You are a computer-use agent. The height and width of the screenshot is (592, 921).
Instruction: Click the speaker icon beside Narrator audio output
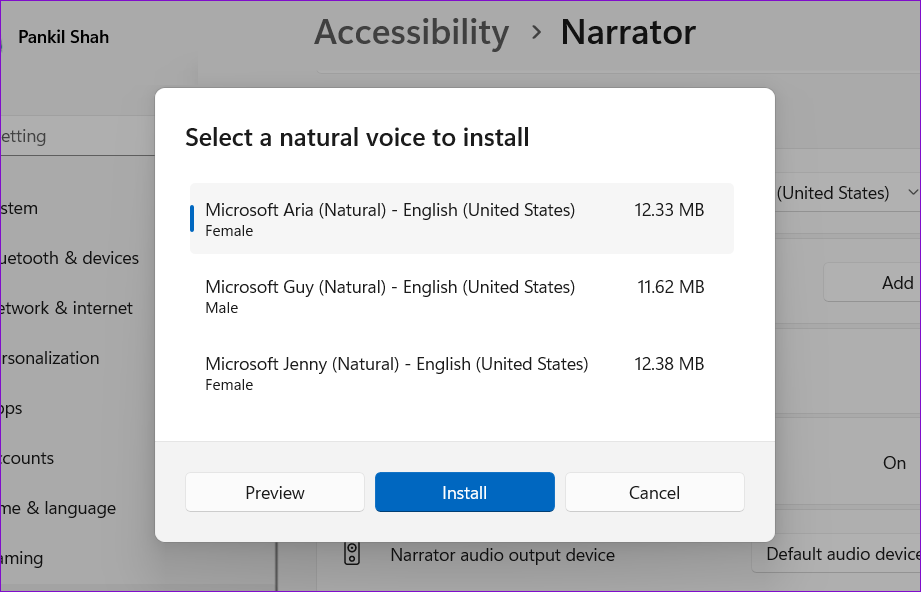352,553
